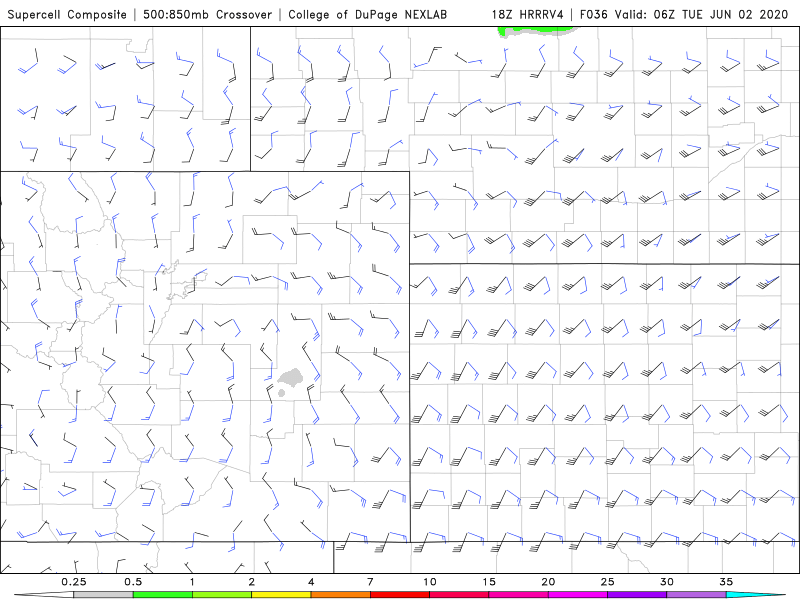
Task: Click the legend value 10
Action: tap(430, 582)
